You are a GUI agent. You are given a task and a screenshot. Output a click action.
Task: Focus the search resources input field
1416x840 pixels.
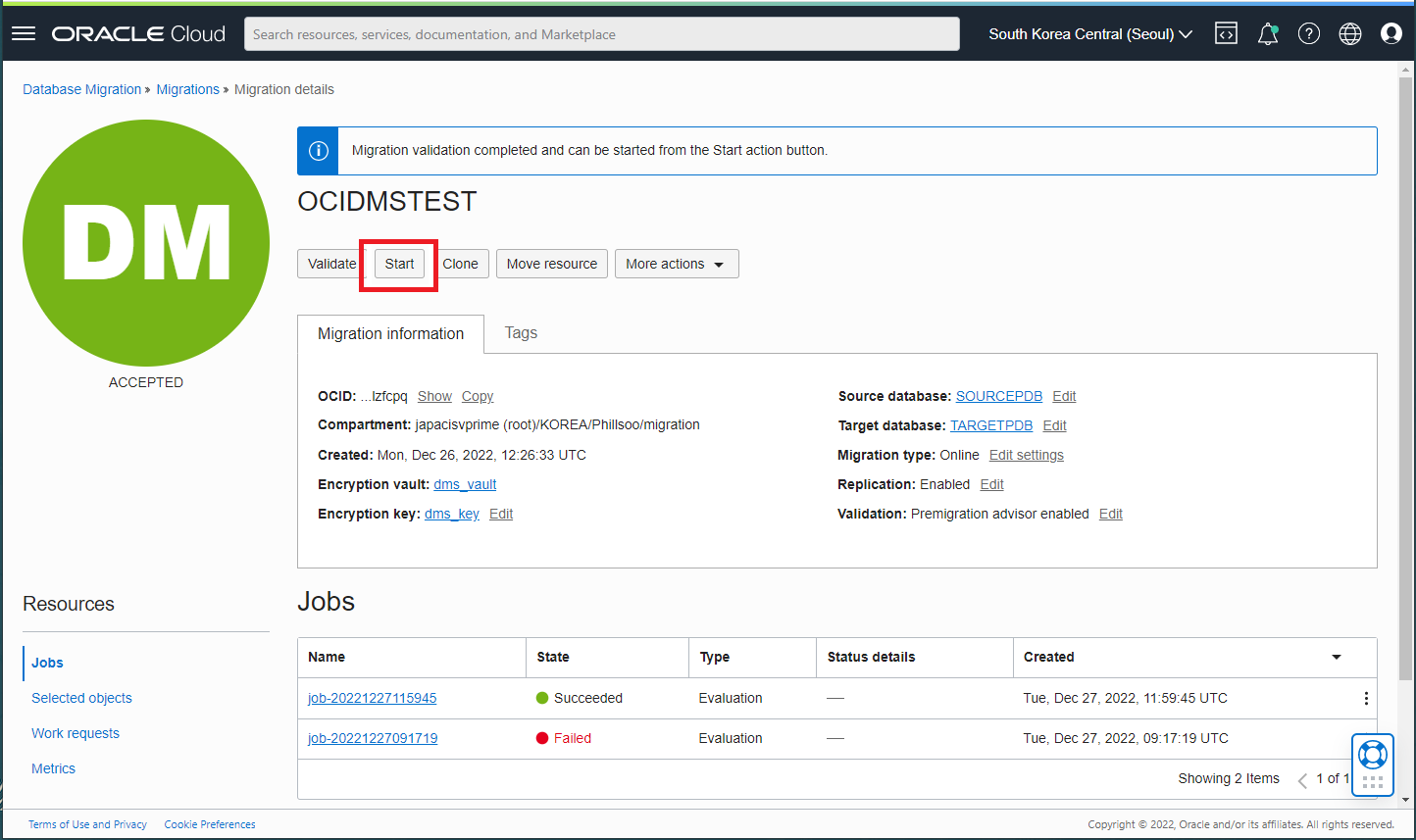(601, 34)
